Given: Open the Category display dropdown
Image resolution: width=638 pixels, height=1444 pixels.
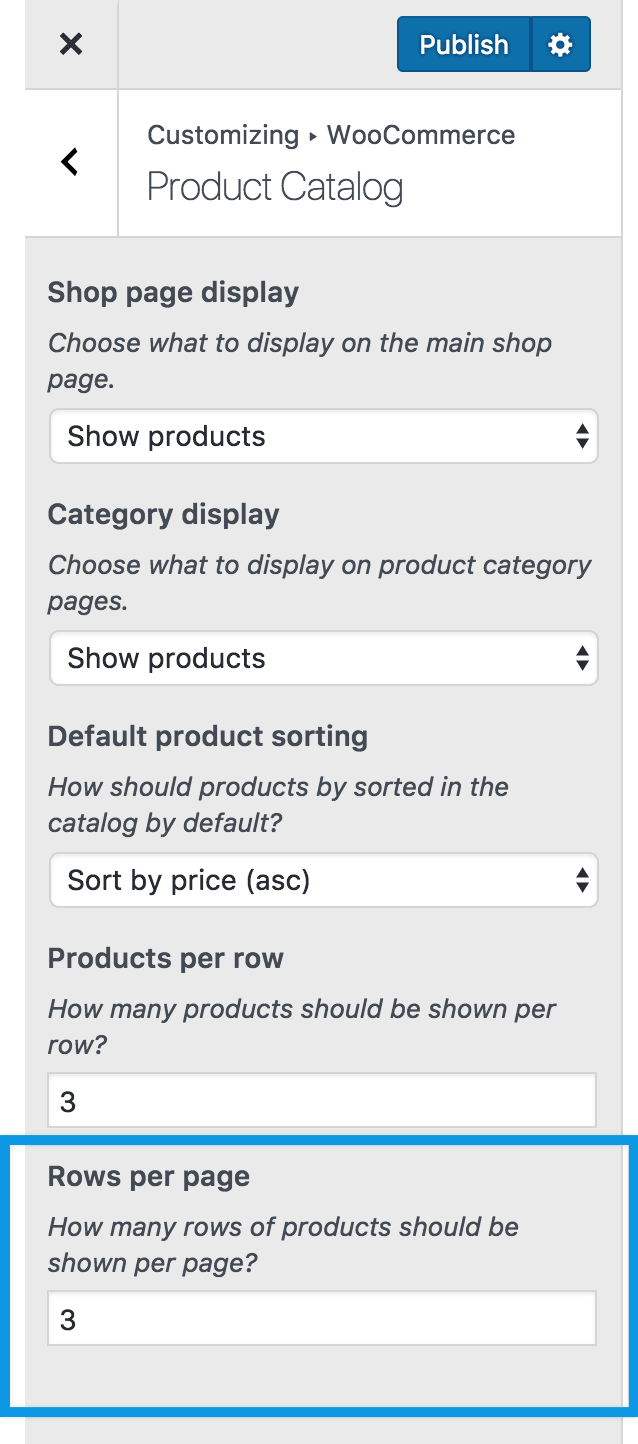Looking at the screenshot, I should coord(323,658).
